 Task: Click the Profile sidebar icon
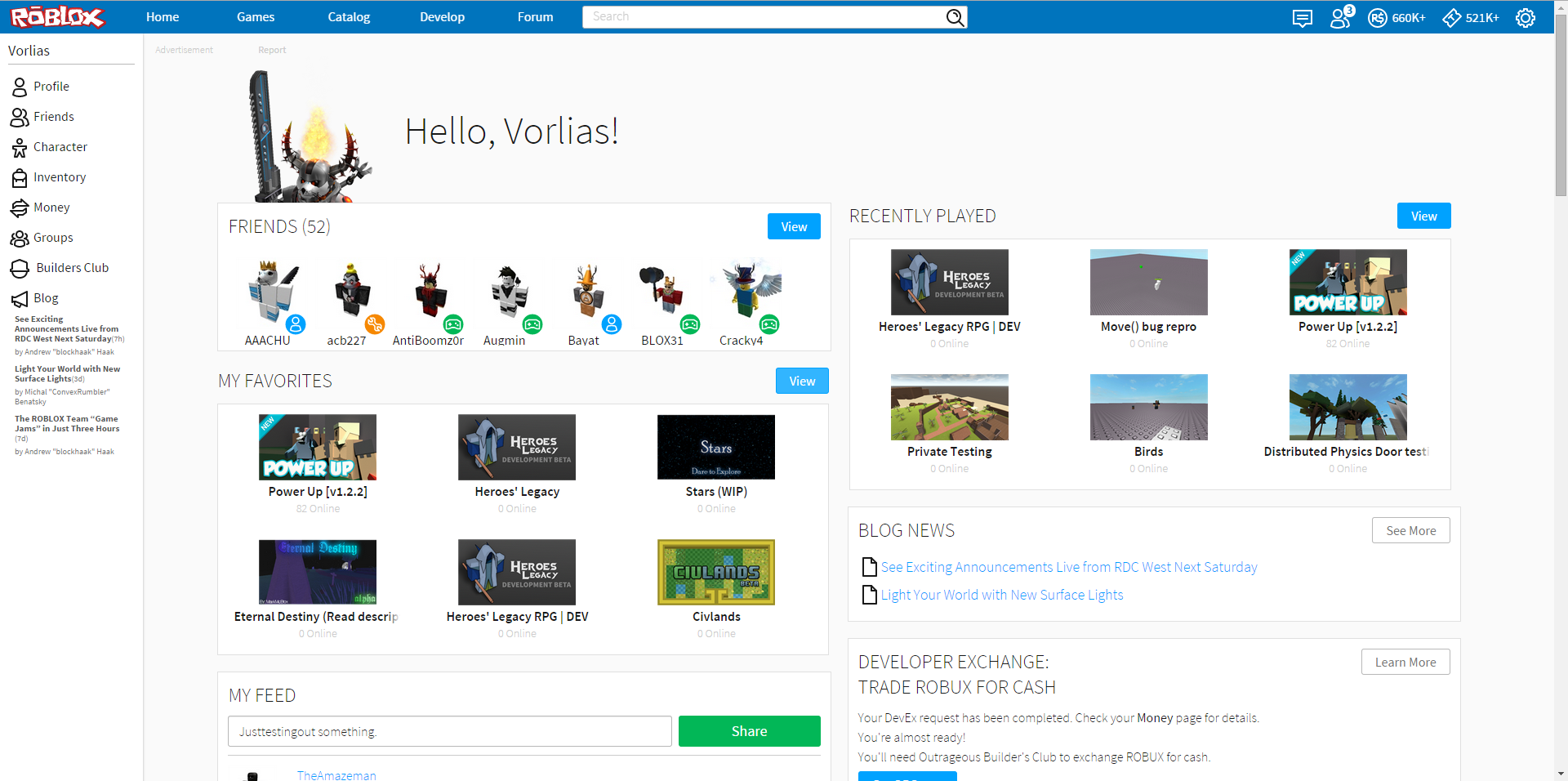[x=20, y=87]
